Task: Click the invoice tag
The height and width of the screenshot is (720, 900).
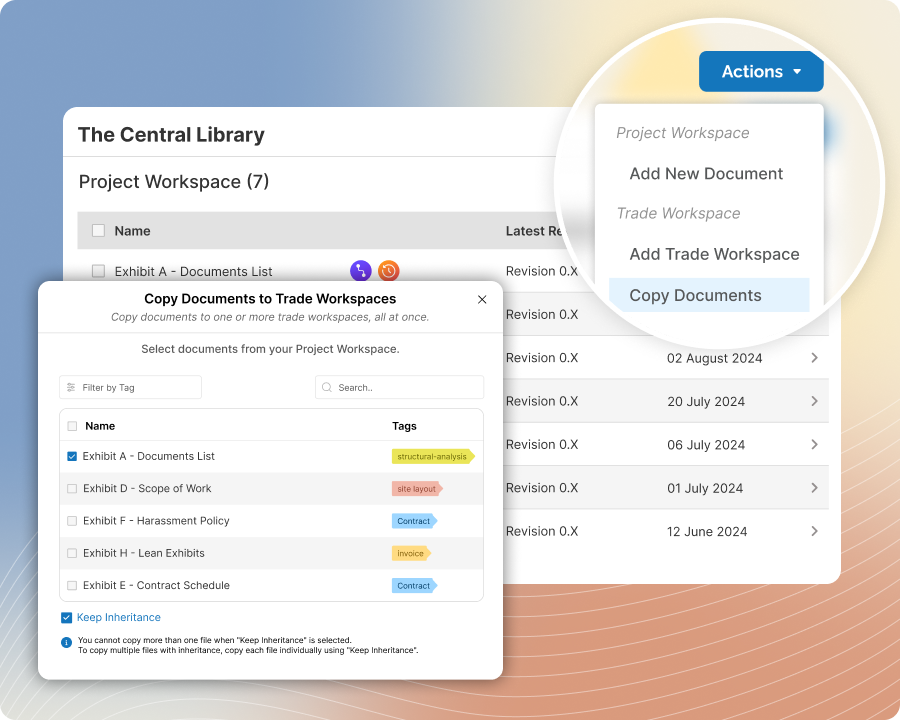Action: point(411,553)
